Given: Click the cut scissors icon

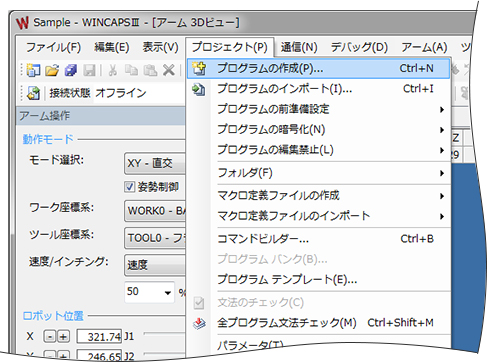Looking at the screenshot, I should (113, 70).
